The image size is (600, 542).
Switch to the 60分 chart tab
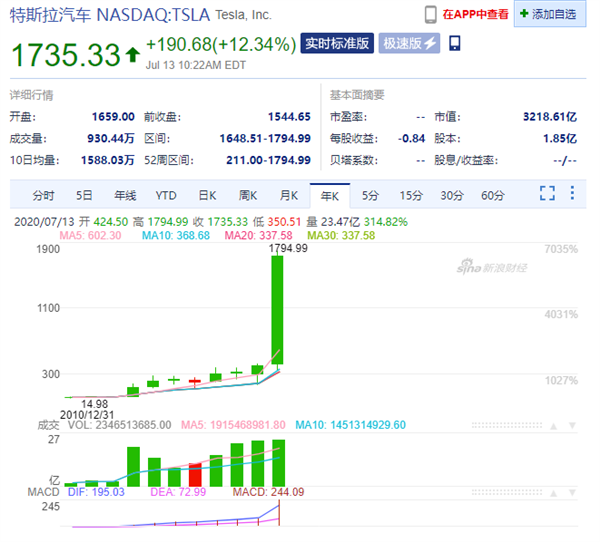point(493,195)
